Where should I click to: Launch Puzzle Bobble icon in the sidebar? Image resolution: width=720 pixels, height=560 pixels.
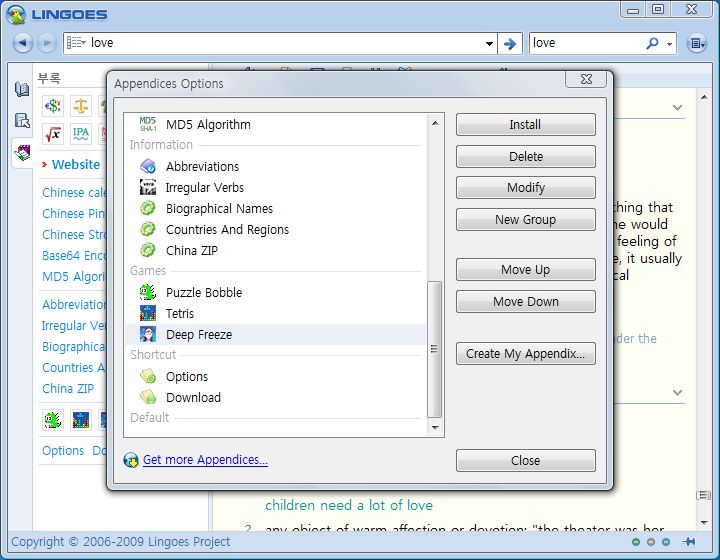tap(53, 420)
